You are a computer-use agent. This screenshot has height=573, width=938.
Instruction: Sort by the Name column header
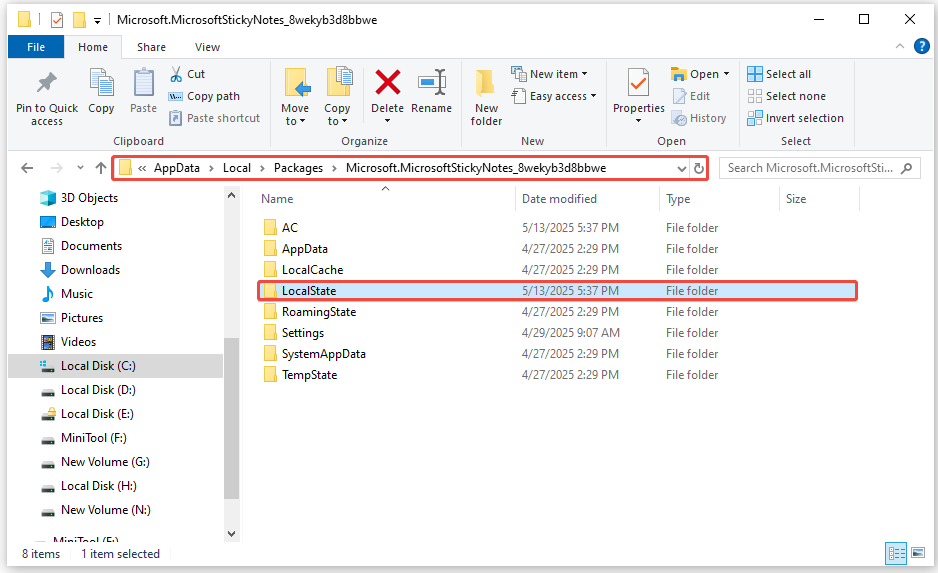pos(277,199)
